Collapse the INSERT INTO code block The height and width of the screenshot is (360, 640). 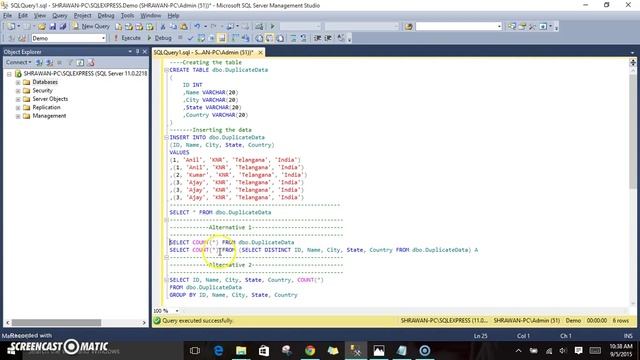(x=166, y=138)
